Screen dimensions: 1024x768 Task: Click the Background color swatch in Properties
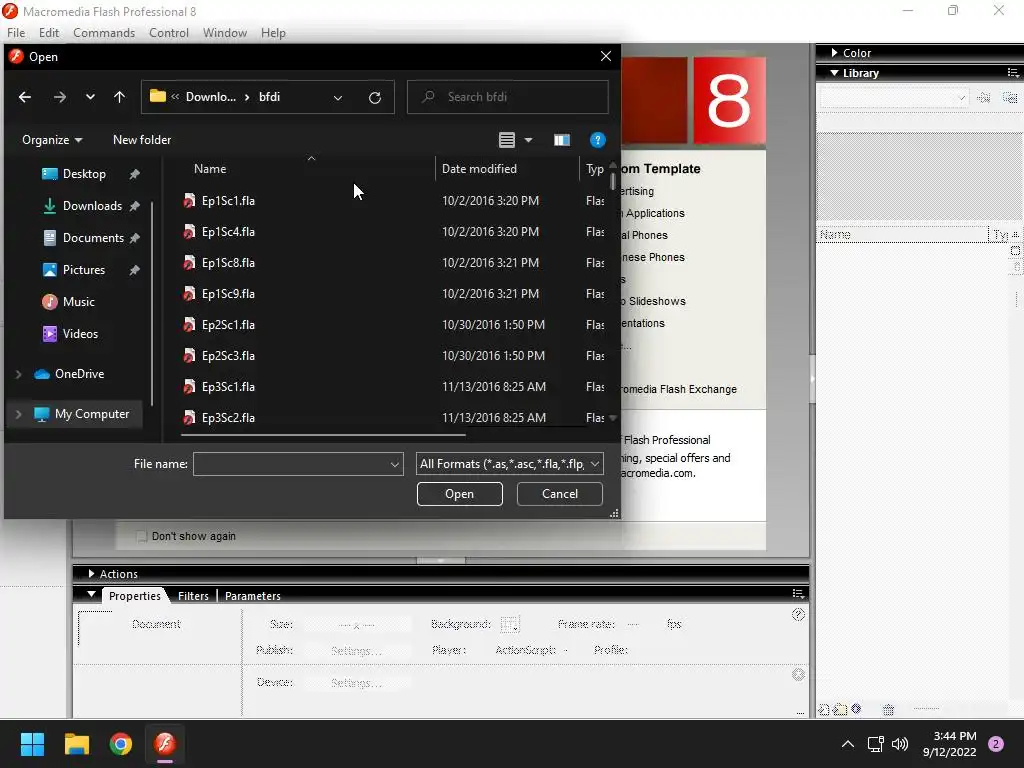coord(509,625)
